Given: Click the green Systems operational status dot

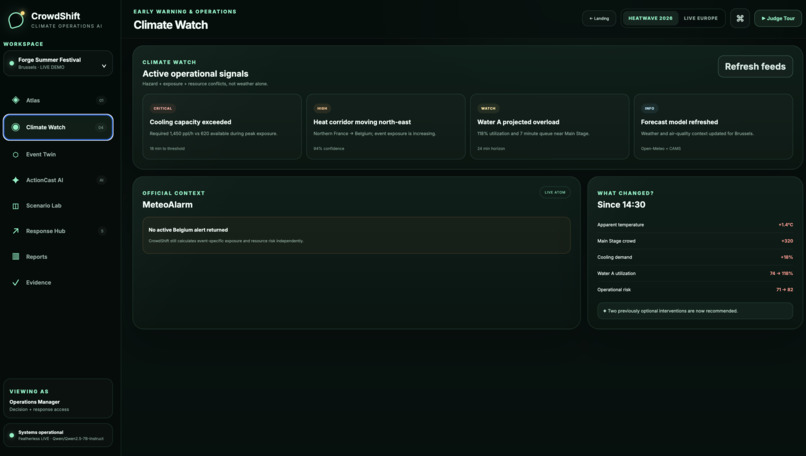Looking at the screenshot, I should point(11,435).
